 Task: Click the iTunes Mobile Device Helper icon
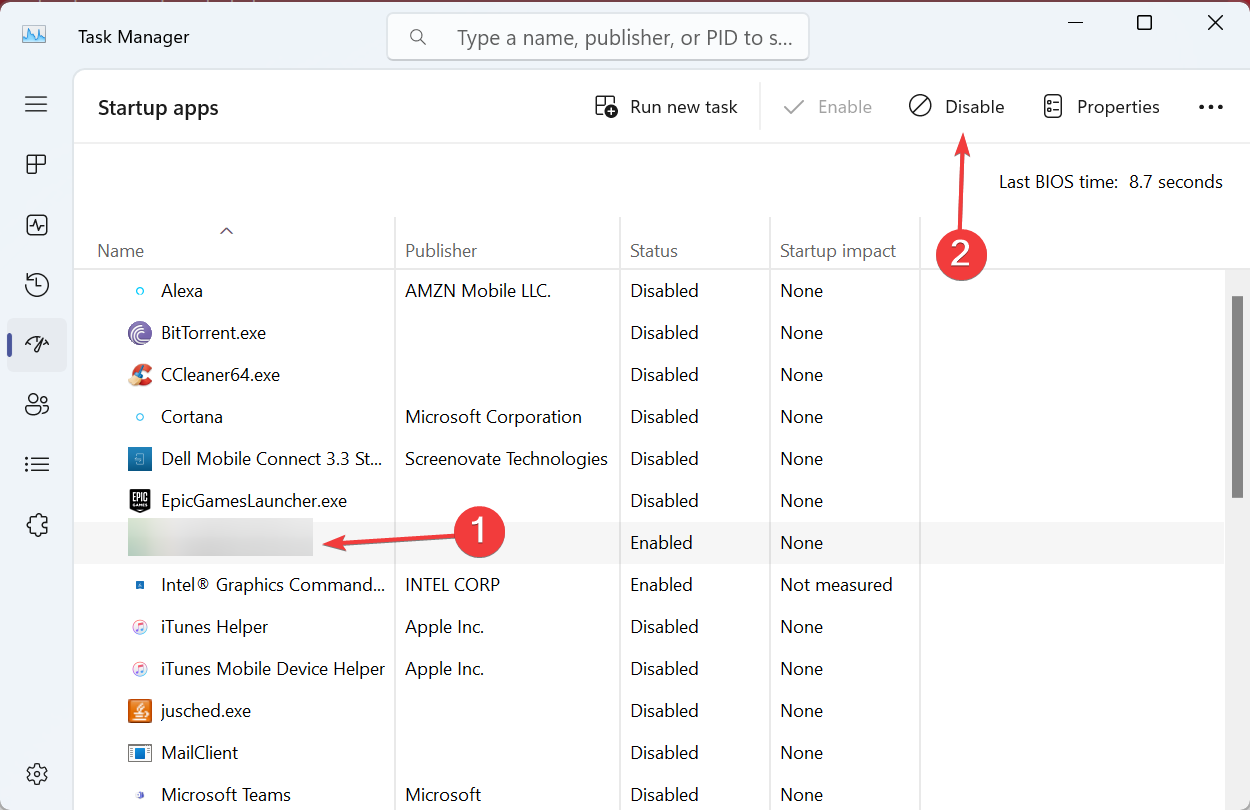[x=140, y=669]
